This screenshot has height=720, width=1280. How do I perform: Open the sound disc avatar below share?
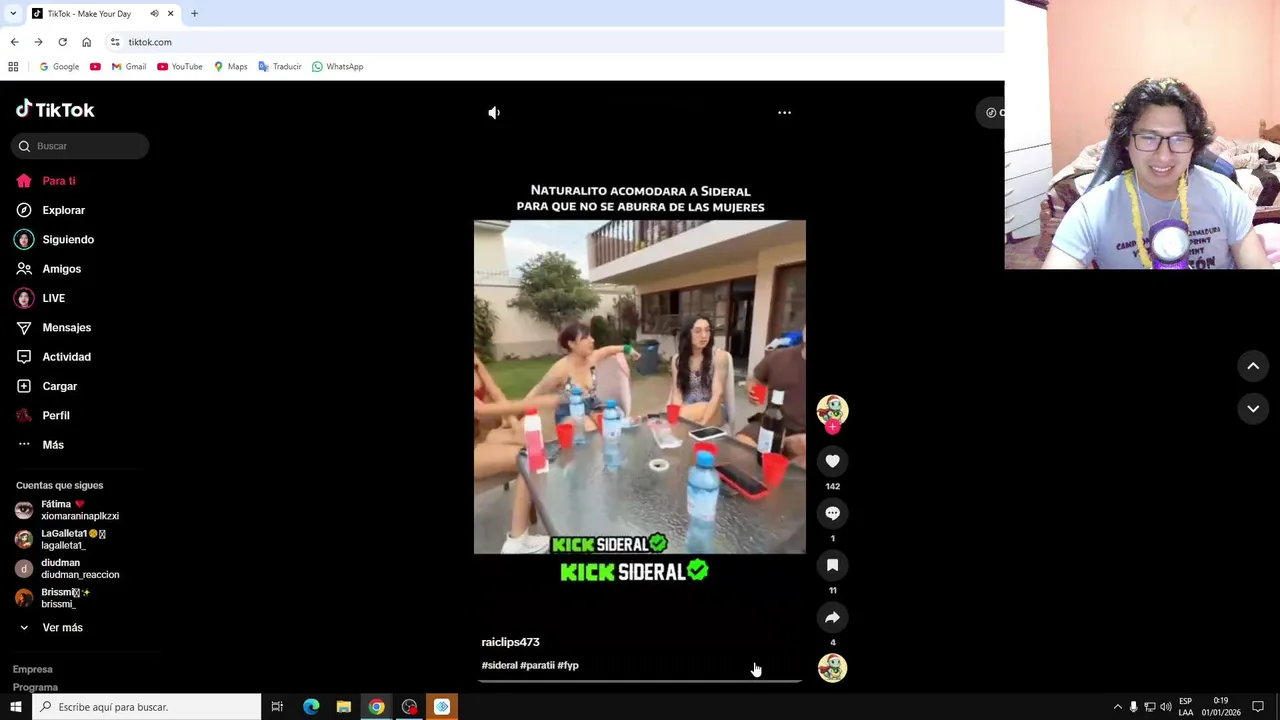(x=832, y=668)
